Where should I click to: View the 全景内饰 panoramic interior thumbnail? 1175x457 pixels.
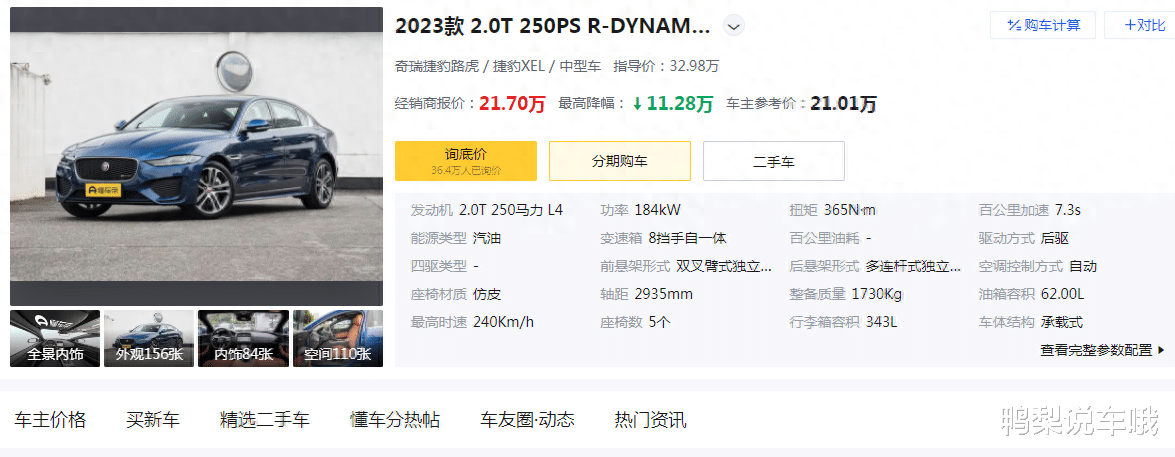click(x=55, y=339)
